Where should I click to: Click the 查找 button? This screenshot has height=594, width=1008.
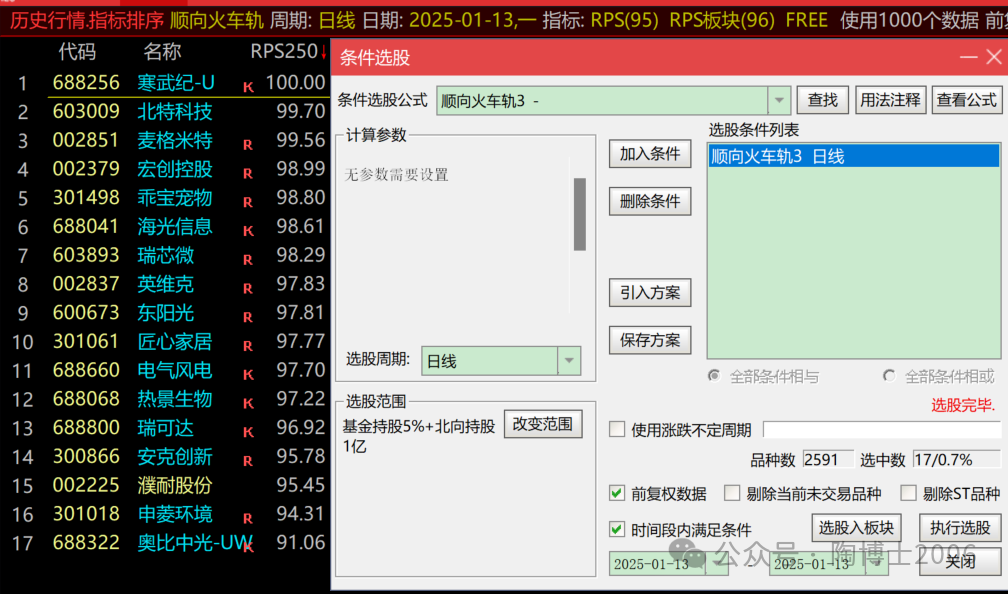[x=823, y=100]
